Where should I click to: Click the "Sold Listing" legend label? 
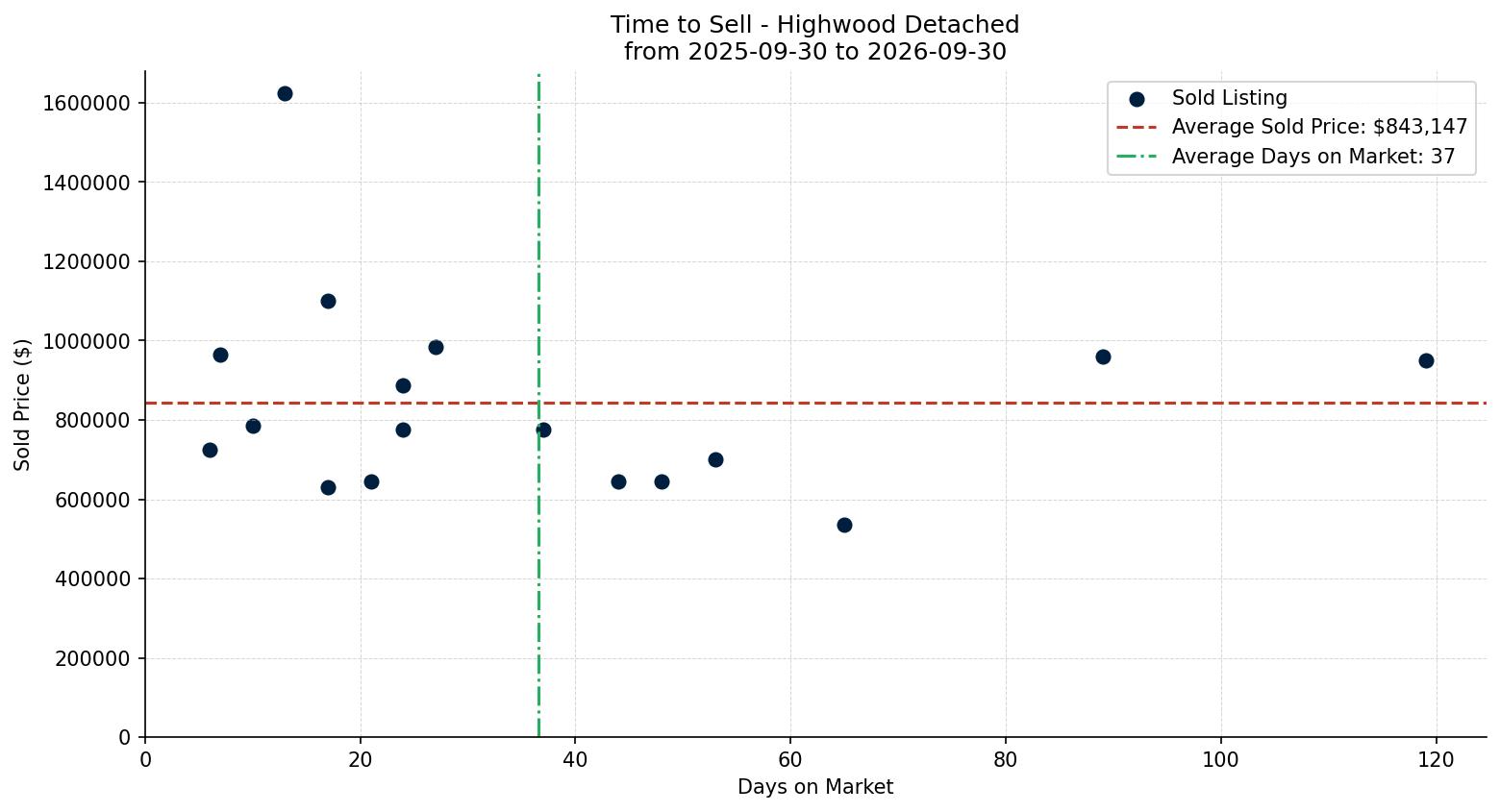(x=1229, y=98)
